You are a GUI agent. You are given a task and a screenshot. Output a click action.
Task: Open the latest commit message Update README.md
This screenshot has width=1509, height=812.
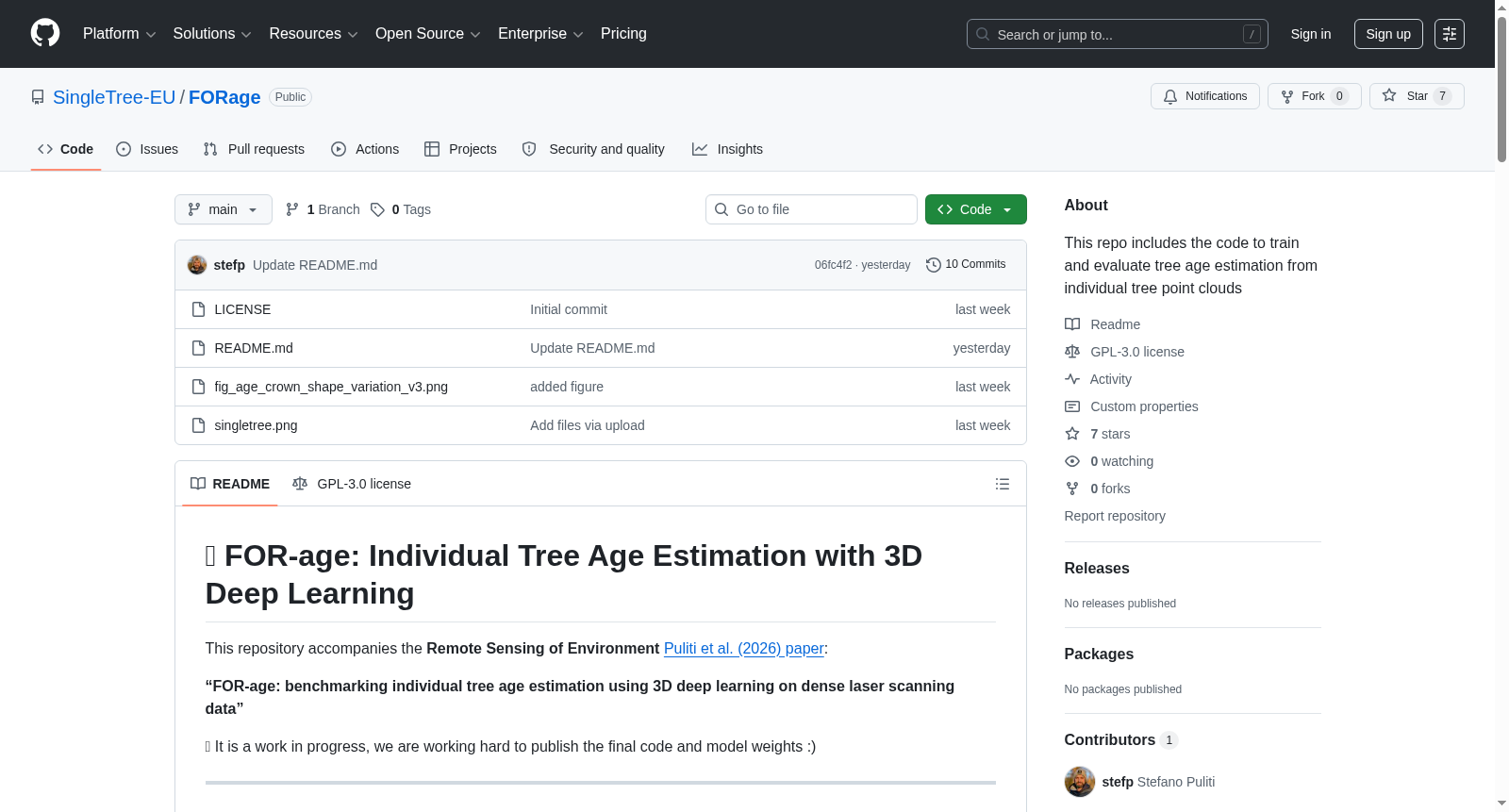coord(315,265)
